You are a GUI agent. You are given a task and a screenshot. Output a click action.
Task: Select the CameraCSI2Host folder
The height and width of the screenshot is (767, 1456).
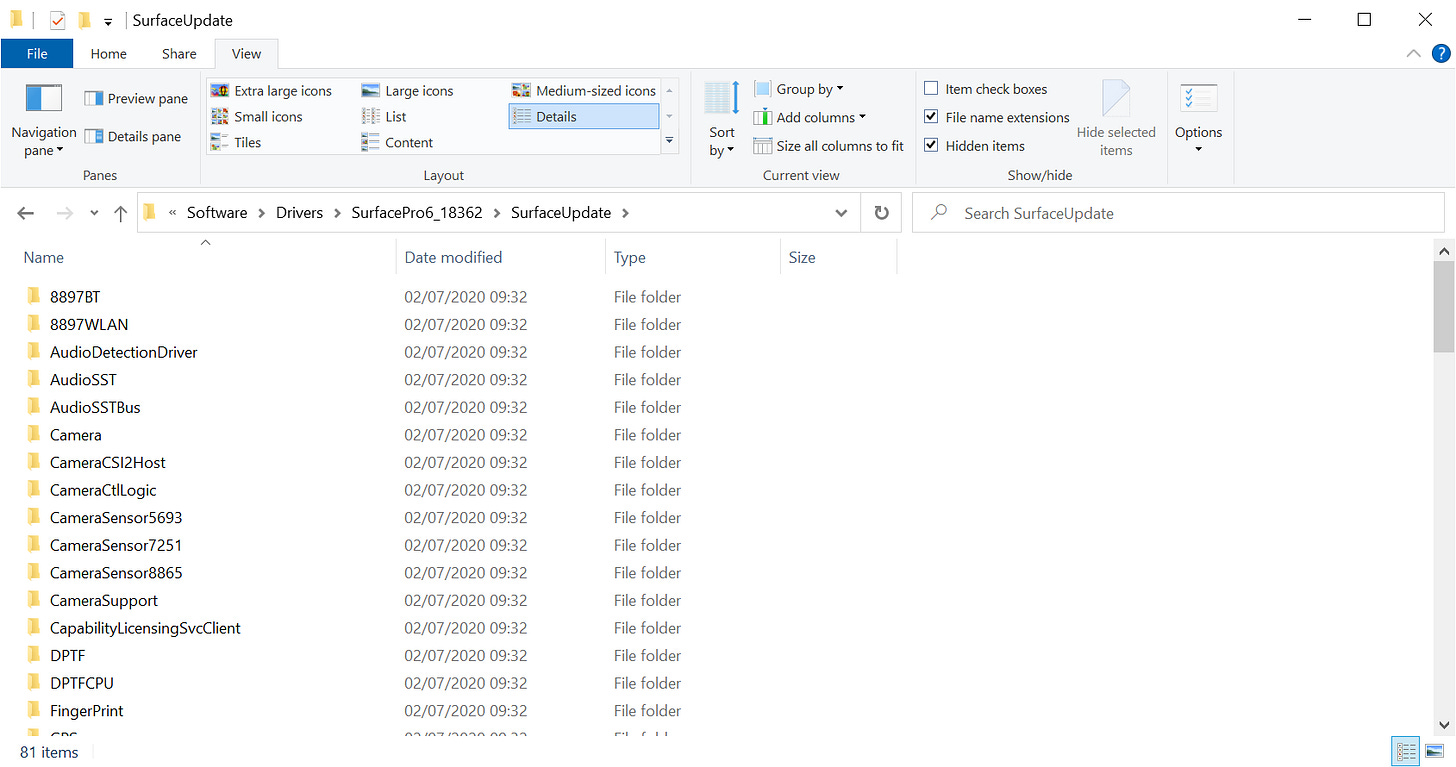point(108,462)
